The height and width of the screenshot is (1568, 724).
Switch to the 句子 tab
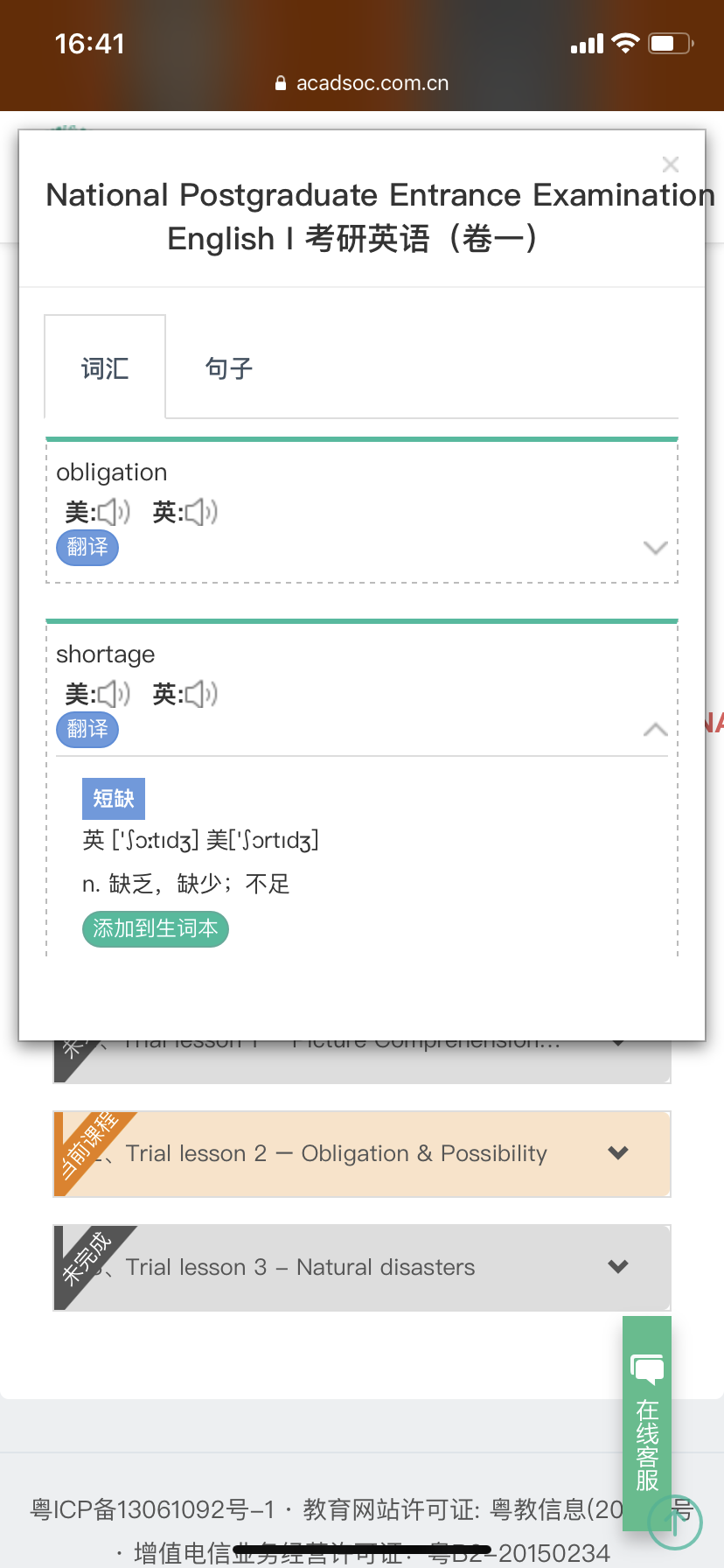click(227, 367)
